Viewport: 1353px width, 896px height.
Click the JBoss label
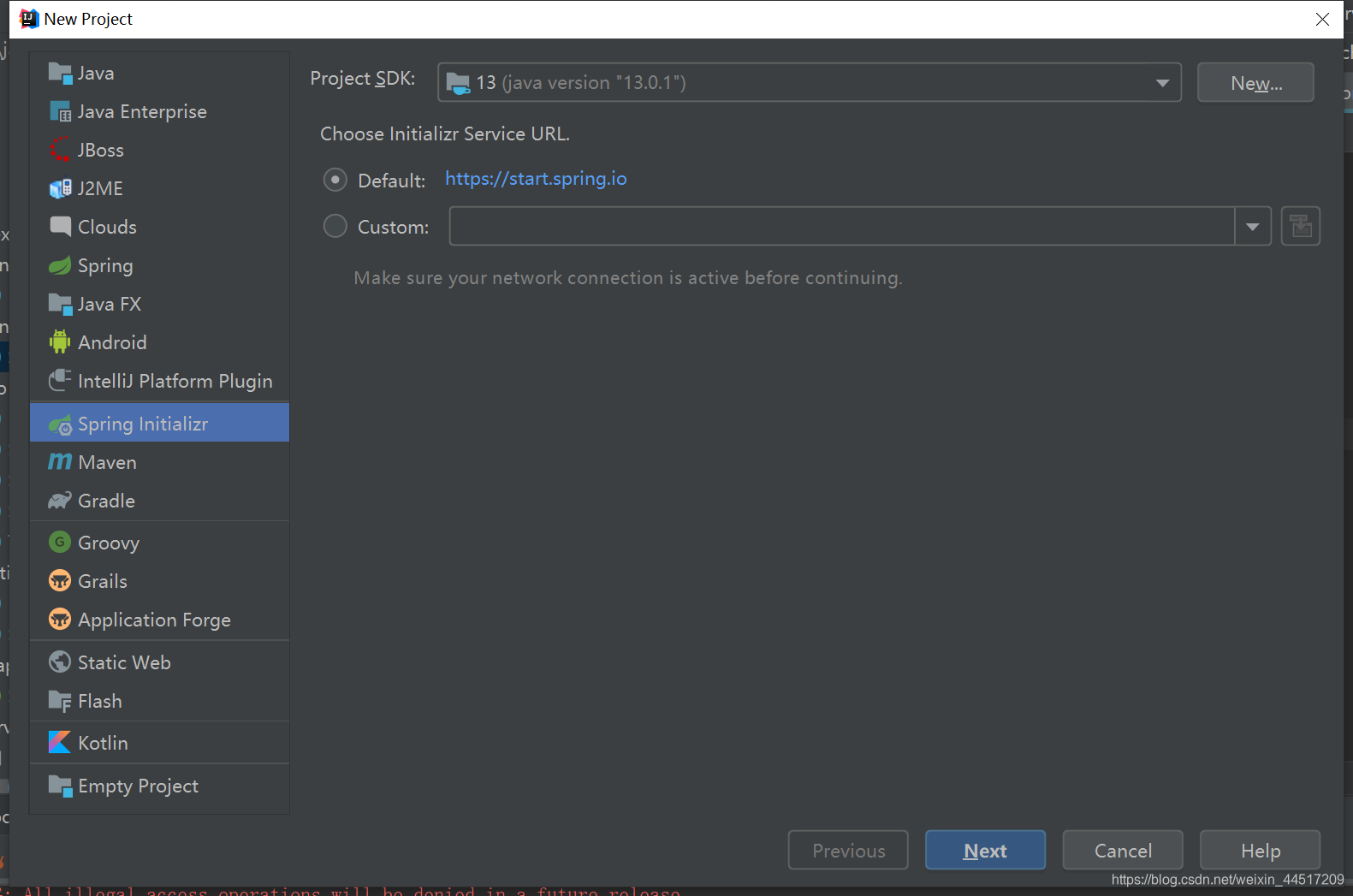click(x=101, y=150)
